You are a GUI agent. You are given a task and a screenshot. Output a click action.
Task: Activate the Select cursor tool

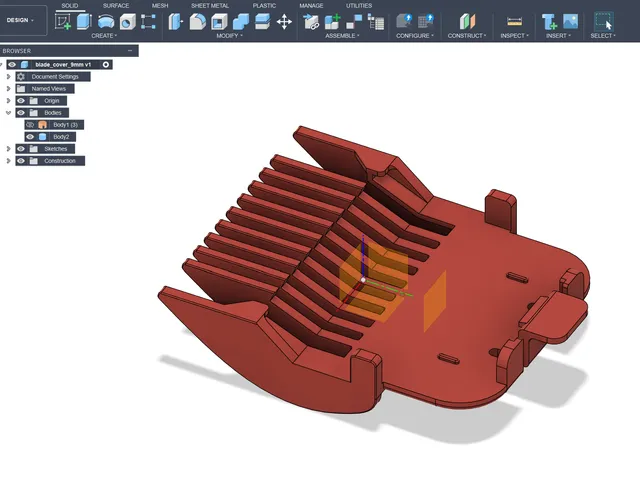point(603,21)
